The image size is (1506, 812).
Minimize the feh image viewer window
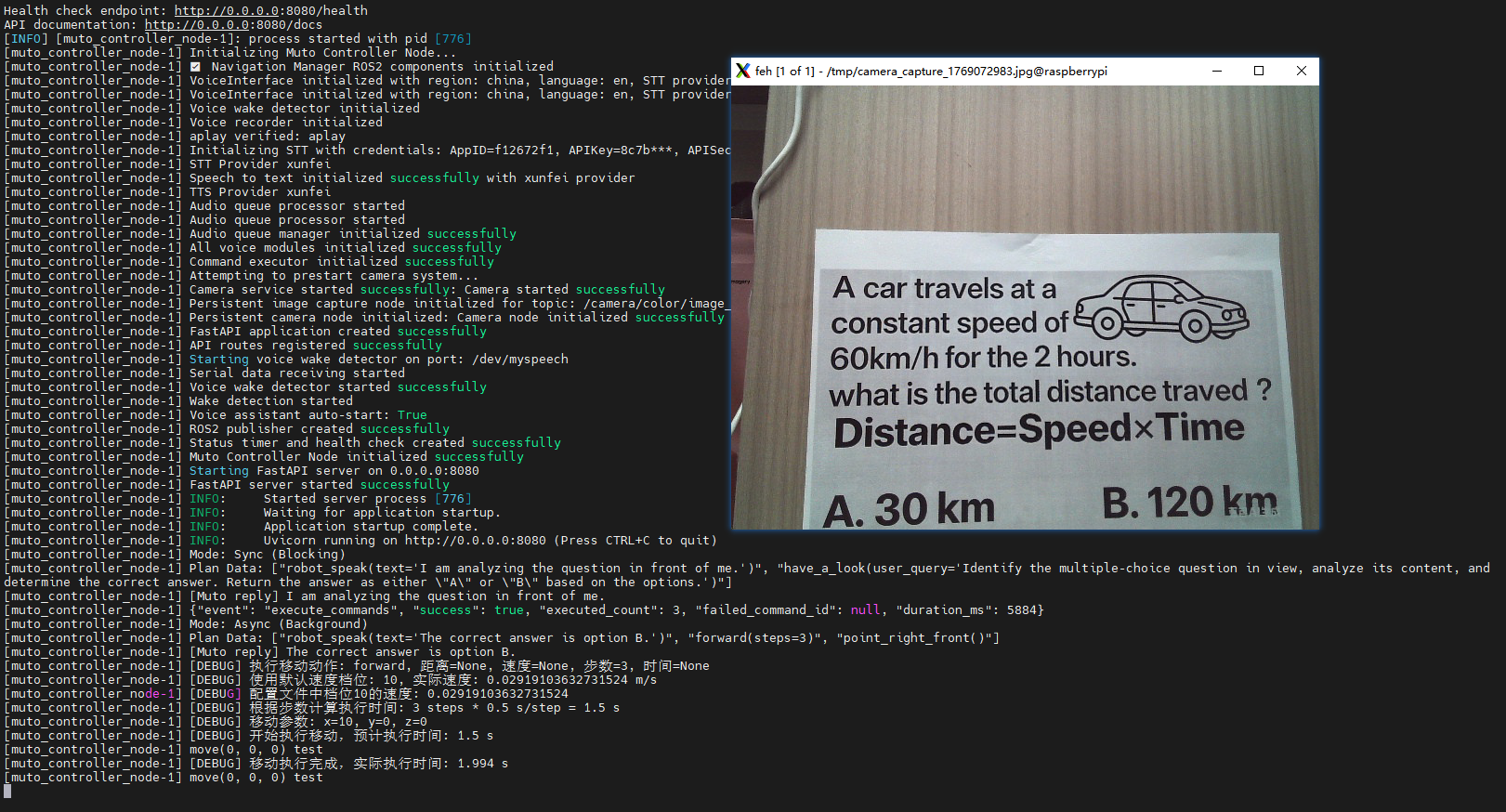1216,71
